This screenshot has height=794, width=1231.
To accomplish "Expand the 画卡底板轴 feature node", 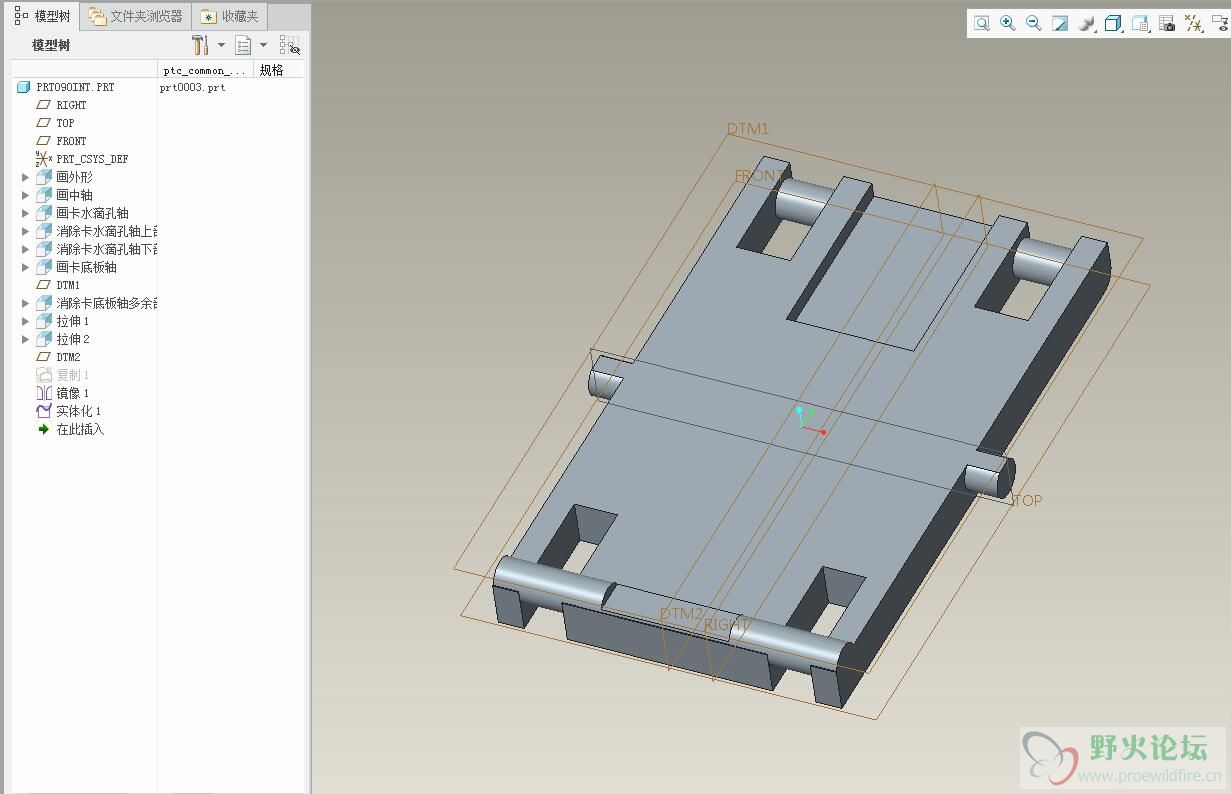I will (26, 267).
